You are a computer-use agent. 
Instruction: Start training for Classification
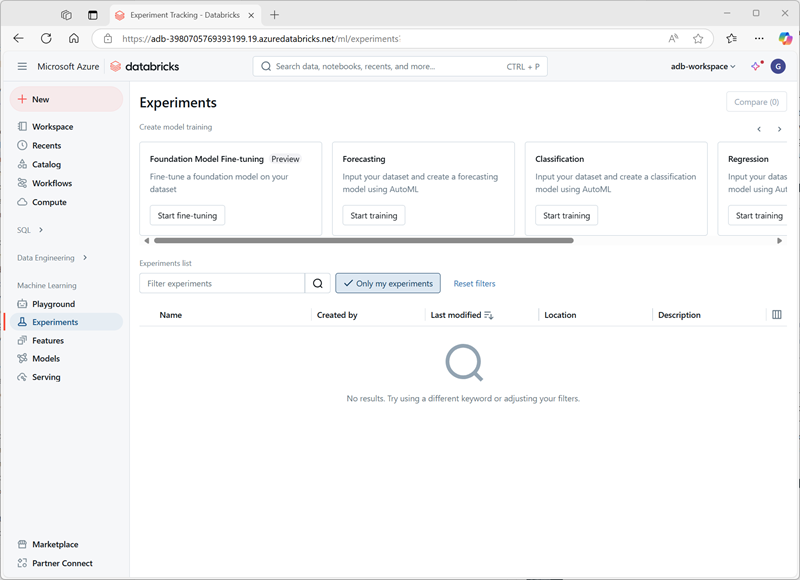566,215
